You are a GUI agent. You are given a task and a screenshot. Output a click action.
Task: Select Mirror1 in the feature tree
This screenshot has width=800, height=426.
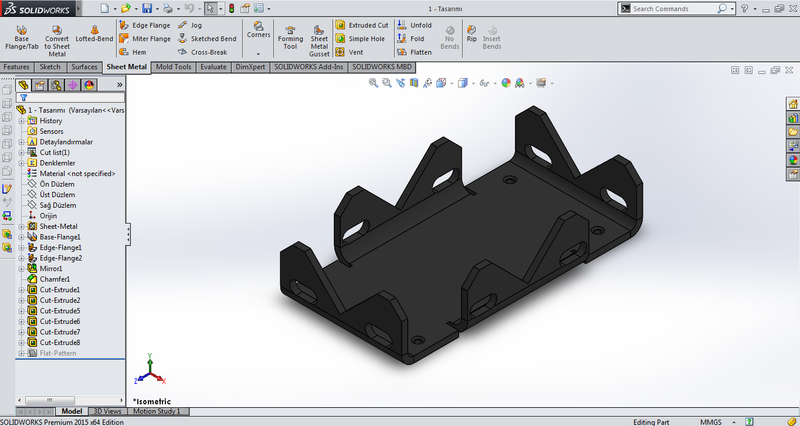click(51, 269)
